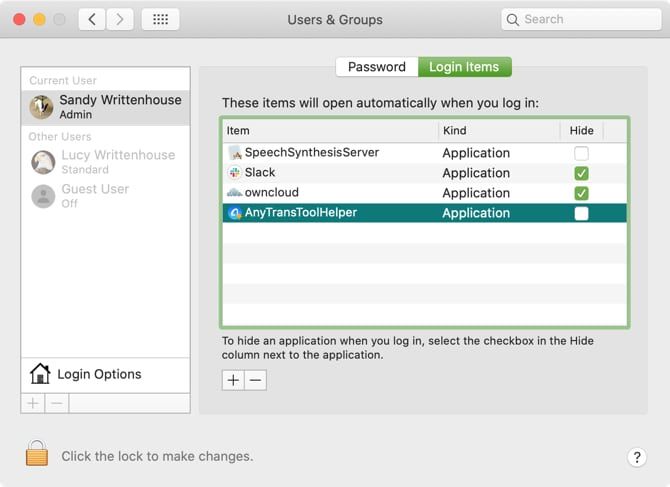
Task: Uncheck Hide checkbox for Slack
Action: [x=581, y=173]
